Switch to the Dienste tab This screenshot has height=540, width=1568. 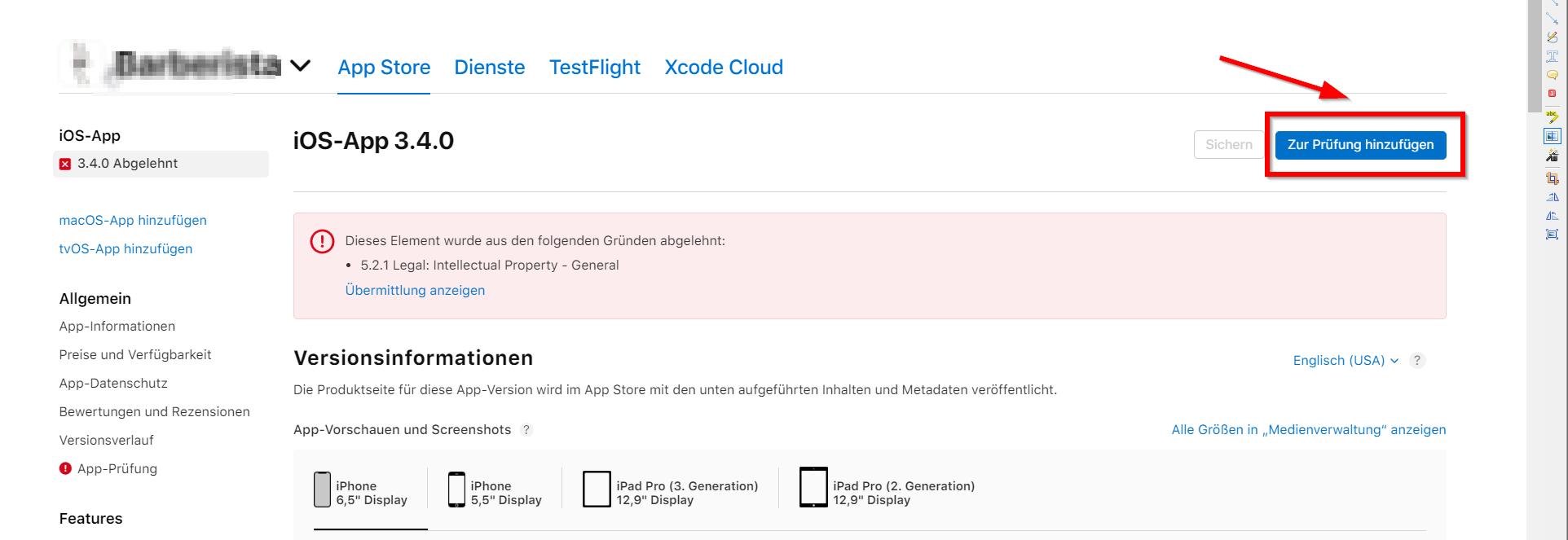point(490,67)
